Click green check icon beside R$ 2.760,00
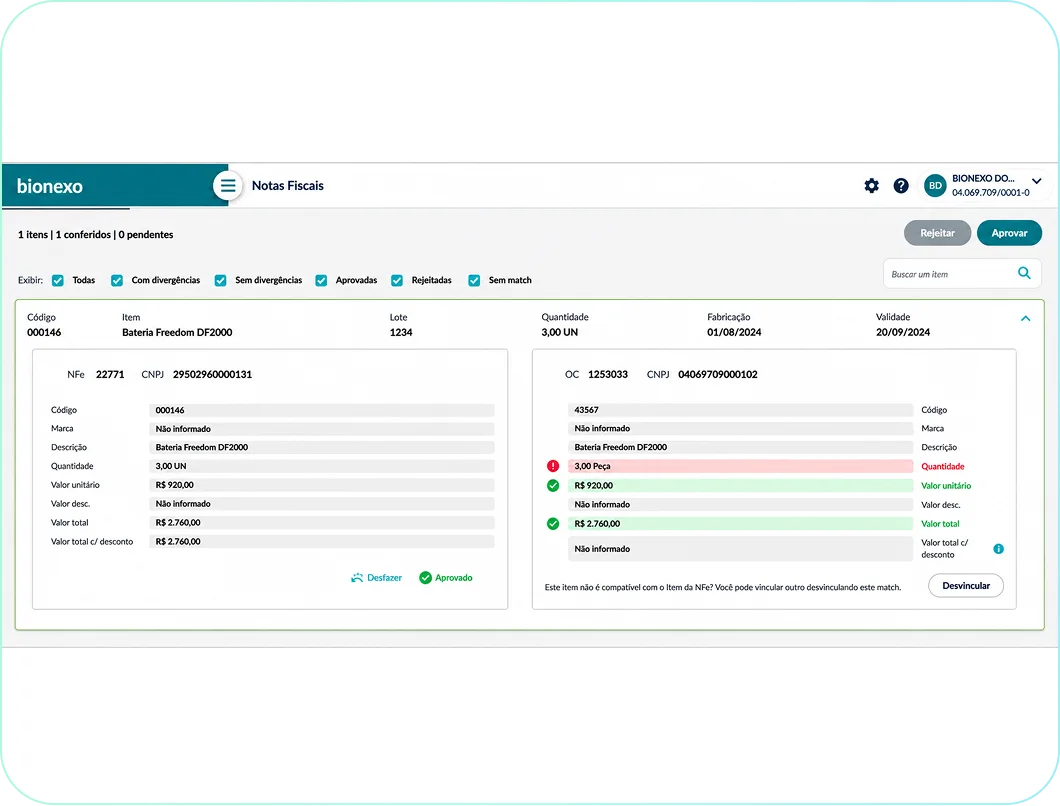1060x806 pixels. [553, 523]
